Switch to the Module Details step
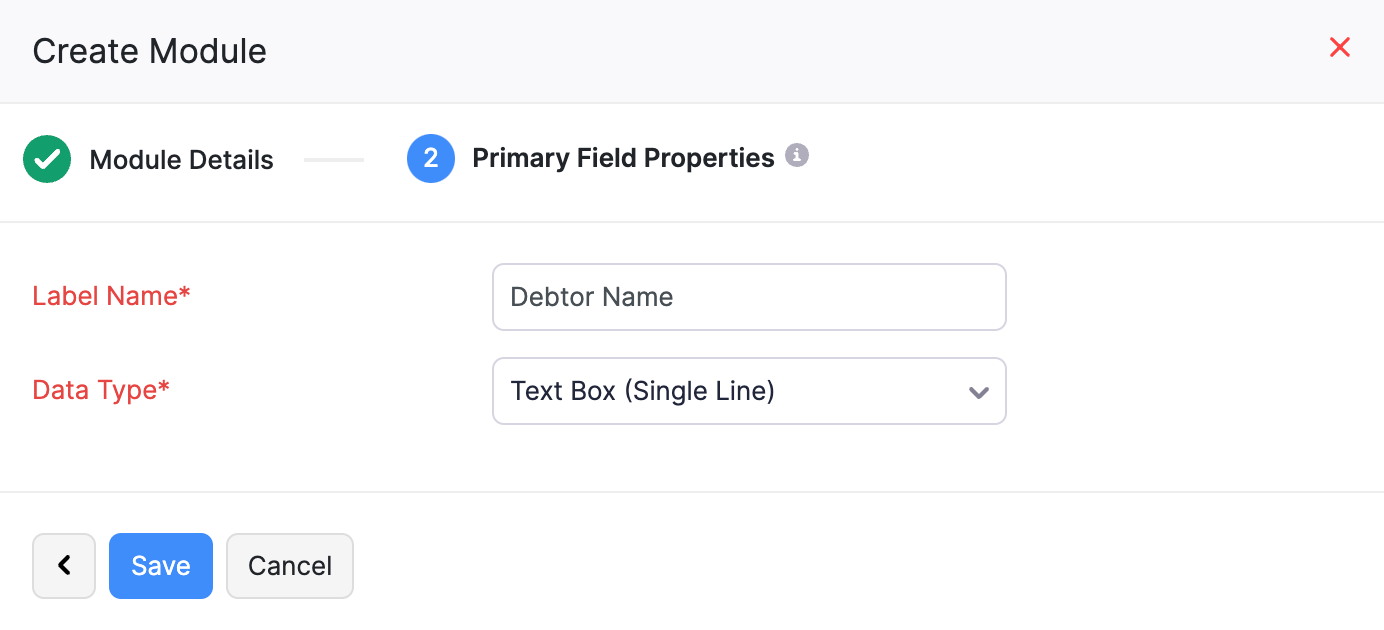 pyautogui.click(x=180, y=158)
